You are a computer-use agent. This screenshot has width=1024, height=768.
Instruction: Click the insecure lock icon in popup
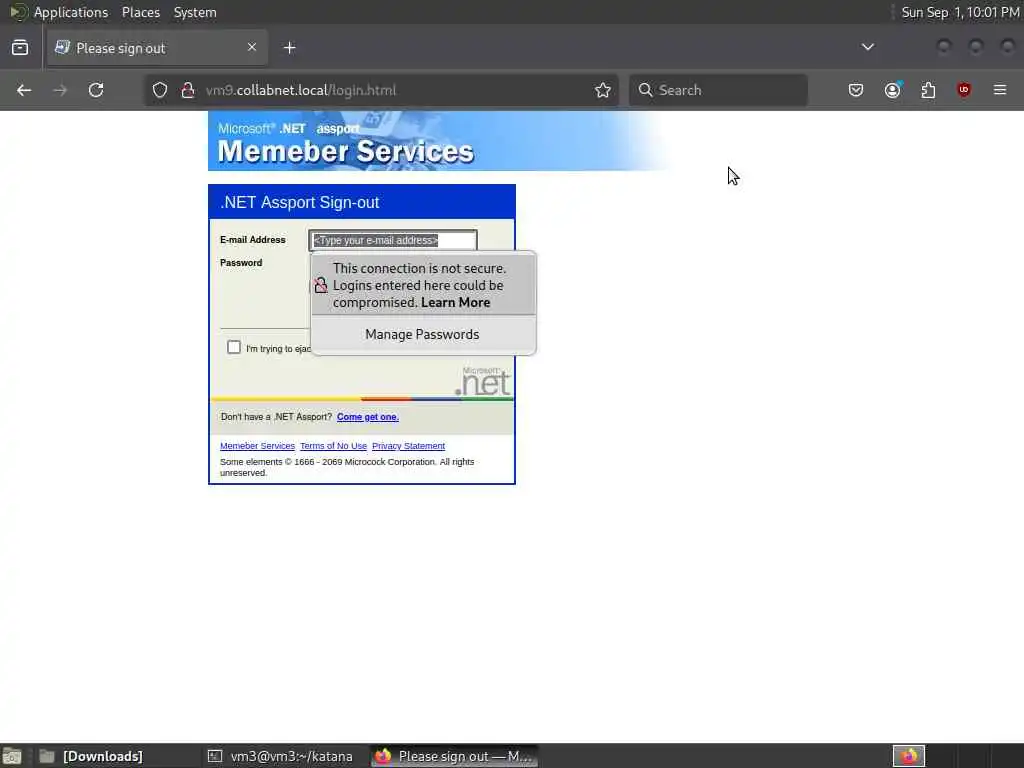click(x=321, y=285)
